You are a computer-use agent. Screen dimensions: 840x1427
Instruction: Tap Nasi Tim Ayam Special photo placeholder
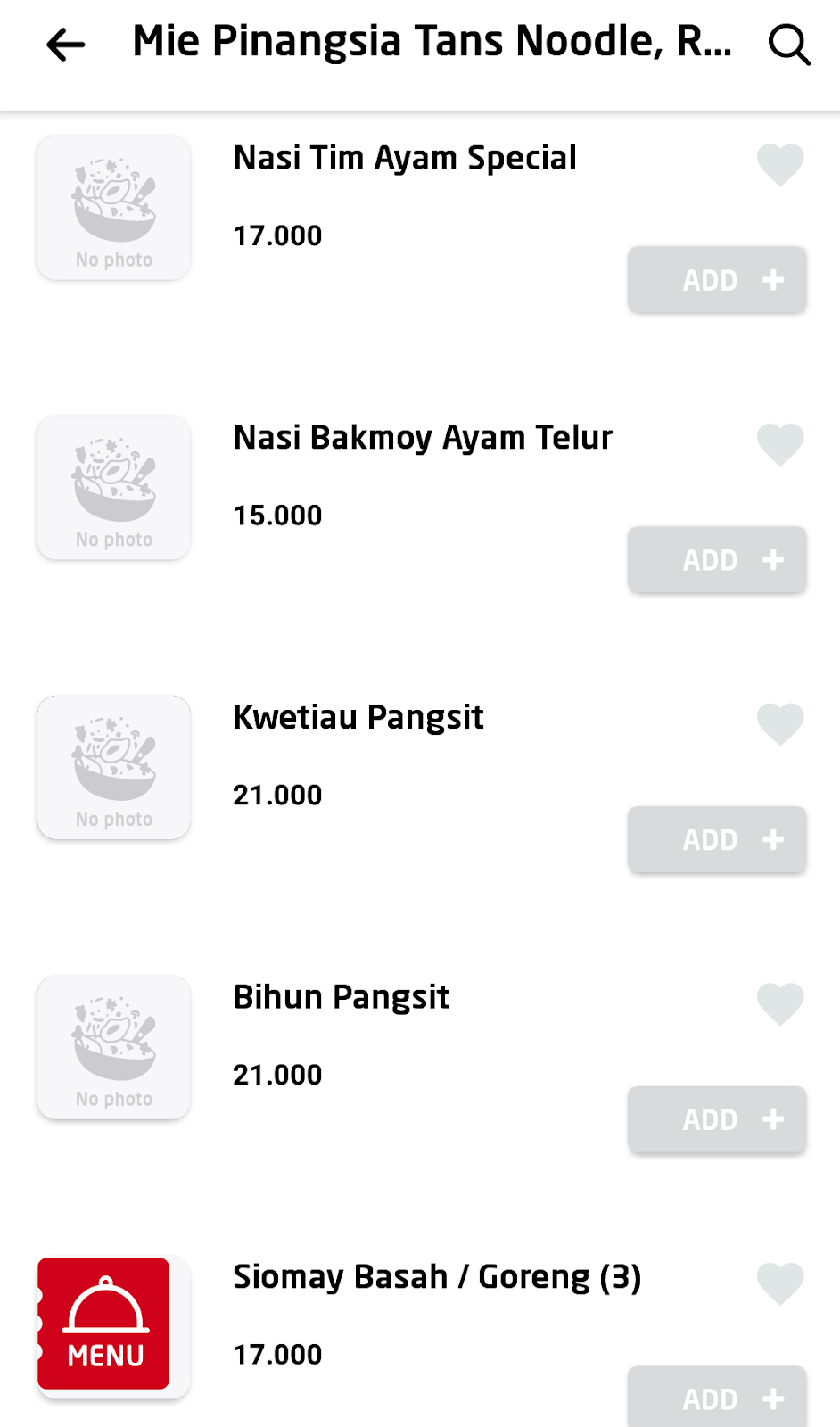click(114, 208)
